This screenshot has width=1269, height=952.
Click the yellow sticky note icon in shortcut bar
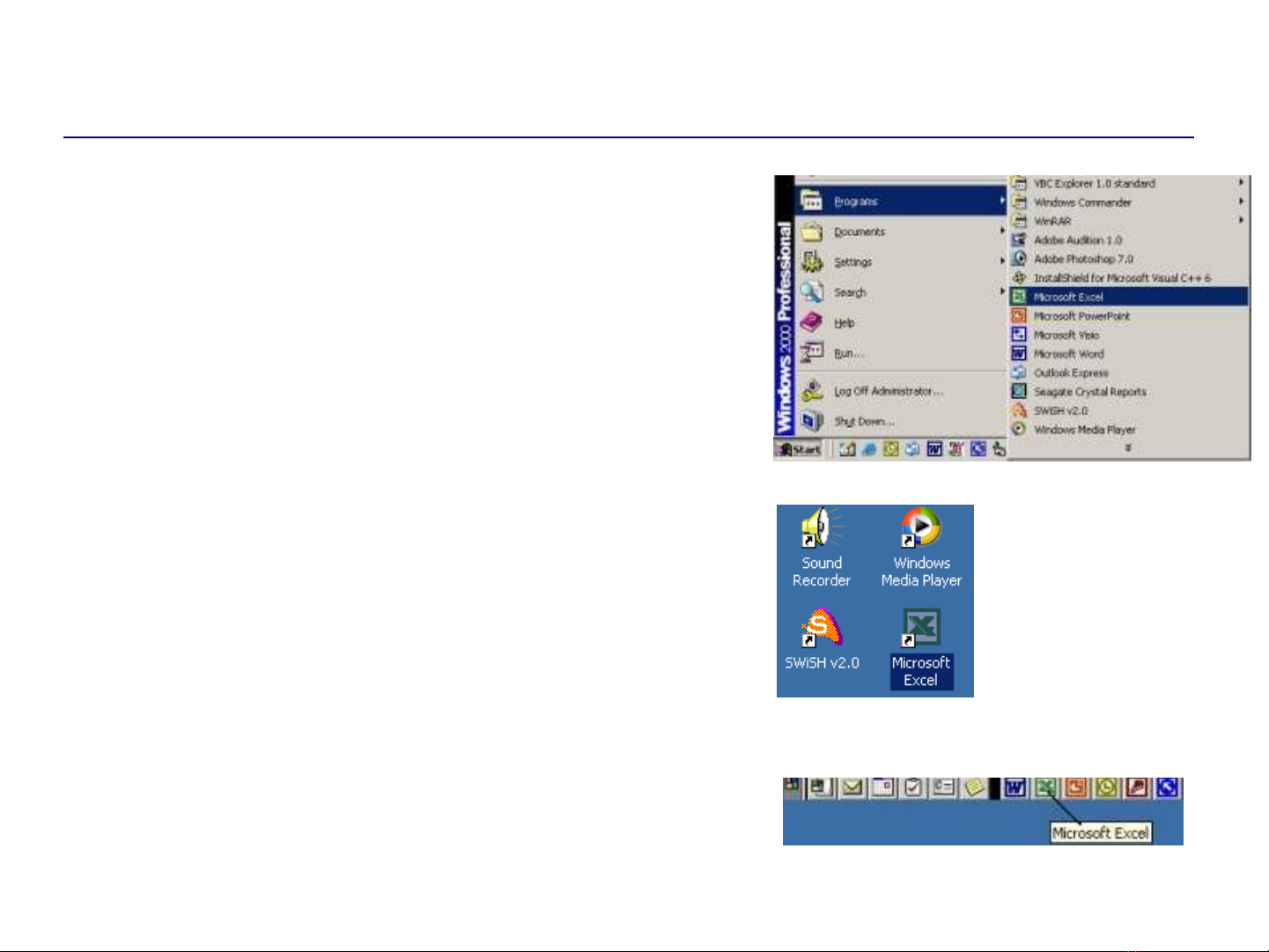pos(973,787)
